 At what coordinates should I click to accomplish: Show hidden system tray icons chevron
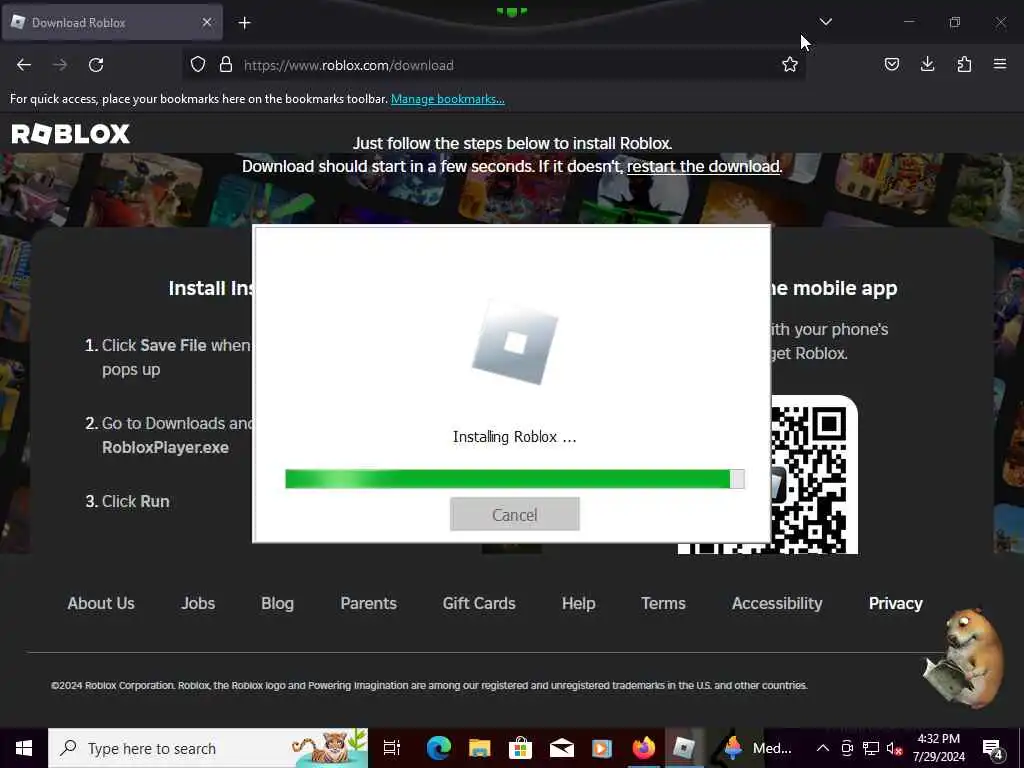coord(823,748)
